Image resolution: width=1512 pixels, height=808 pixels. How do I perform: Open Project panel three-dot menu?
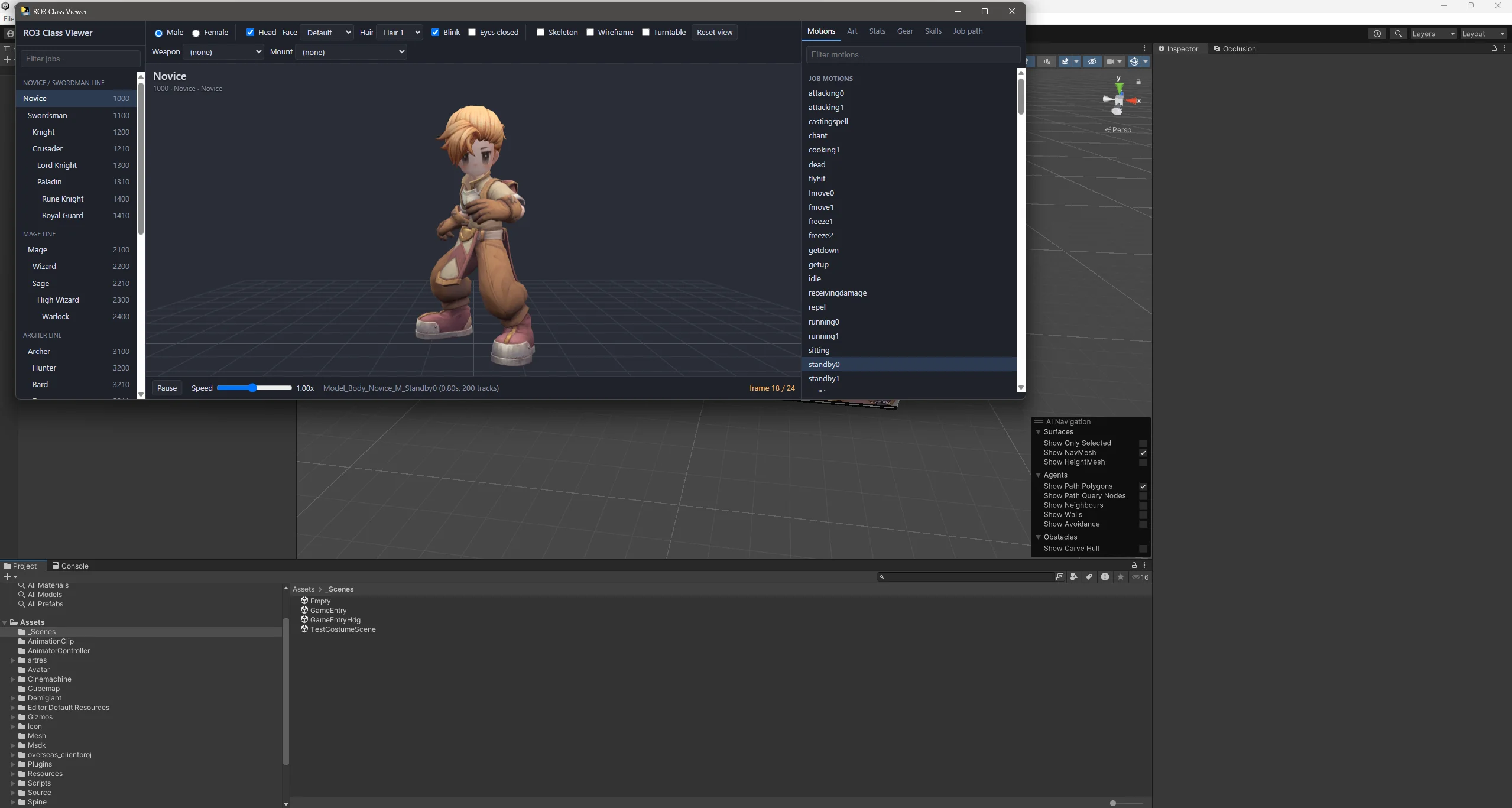1144,565
